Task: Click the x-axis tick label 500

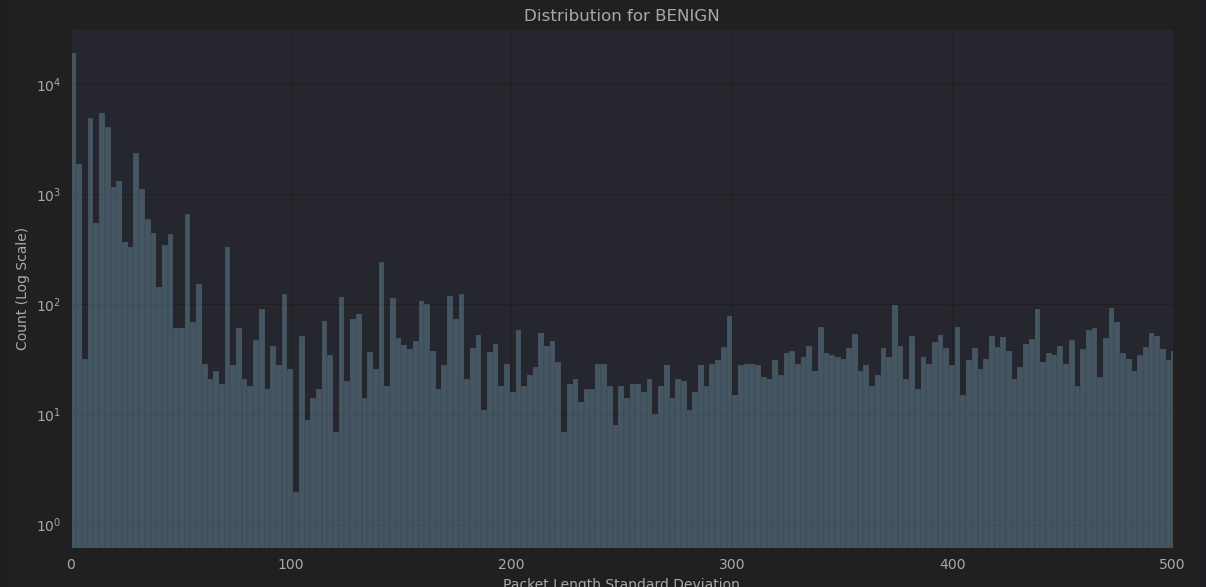Action: 1172,564
